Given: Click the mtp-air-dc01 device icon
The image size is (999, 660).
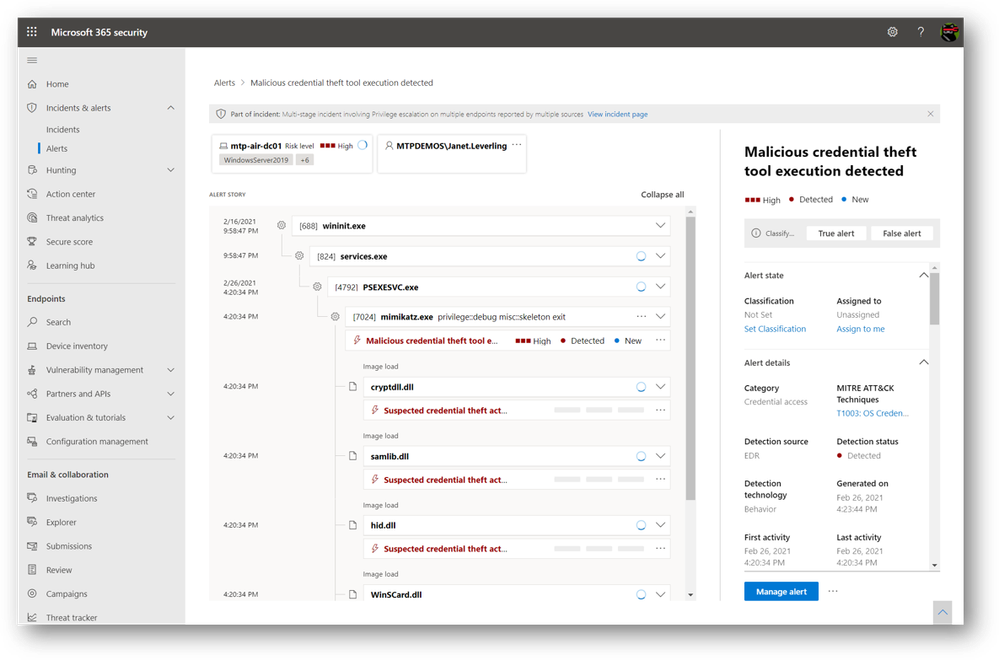Looking at the screenshot, I should point(223,146).
